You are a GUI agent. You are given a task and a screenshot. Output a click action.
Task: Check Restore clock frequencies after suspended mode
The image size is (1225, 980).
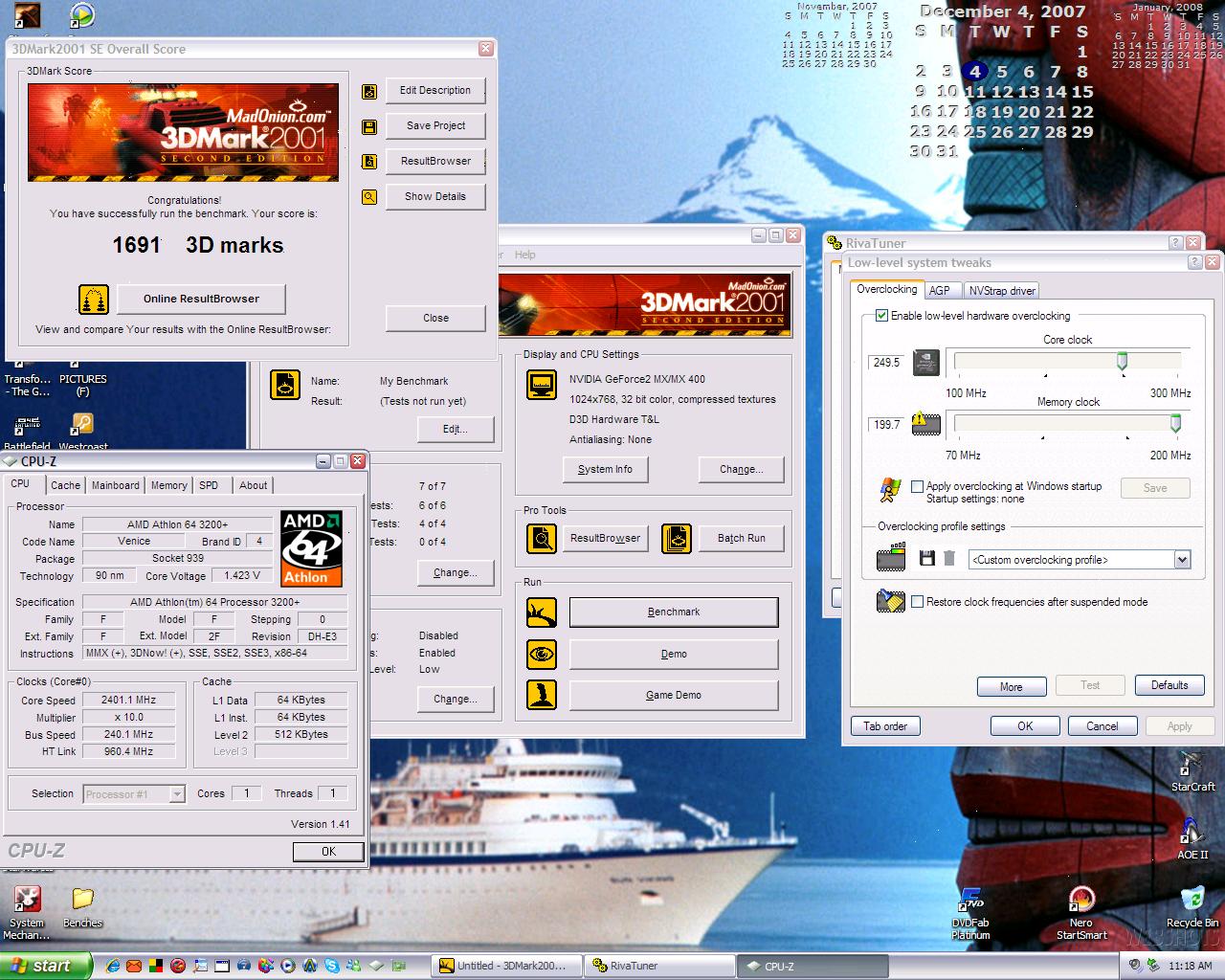917,602
